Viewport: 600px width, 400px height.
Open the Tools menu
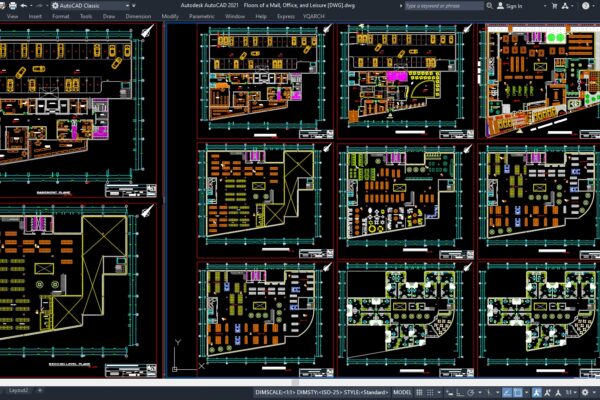tap(86, 16)
